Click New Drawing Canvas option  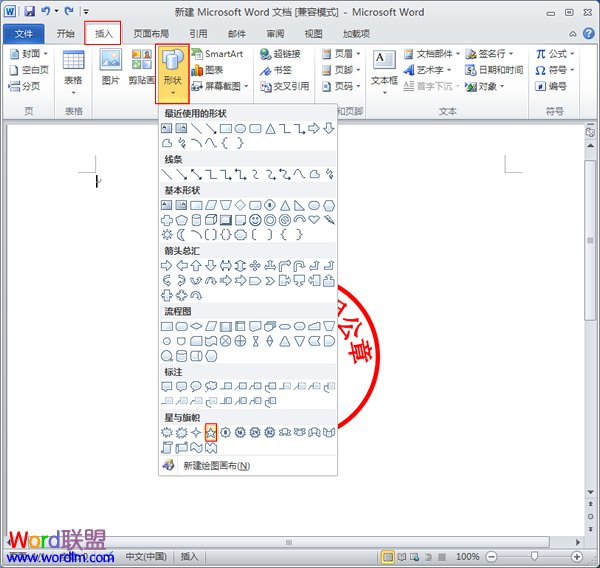click(x=248, y=466)
